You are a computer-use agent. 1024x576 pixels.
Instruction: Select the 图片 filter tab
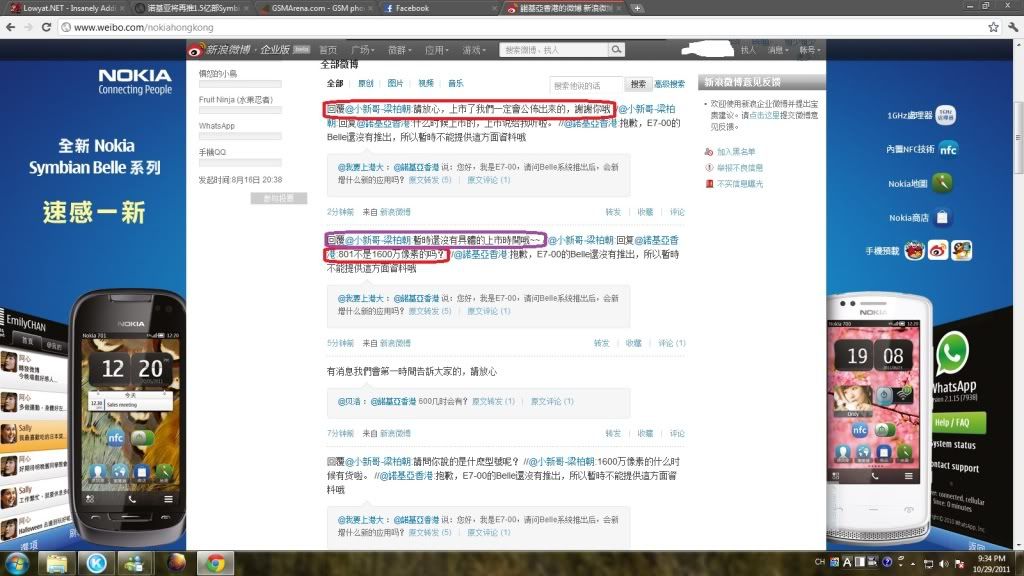pos(395,84)
